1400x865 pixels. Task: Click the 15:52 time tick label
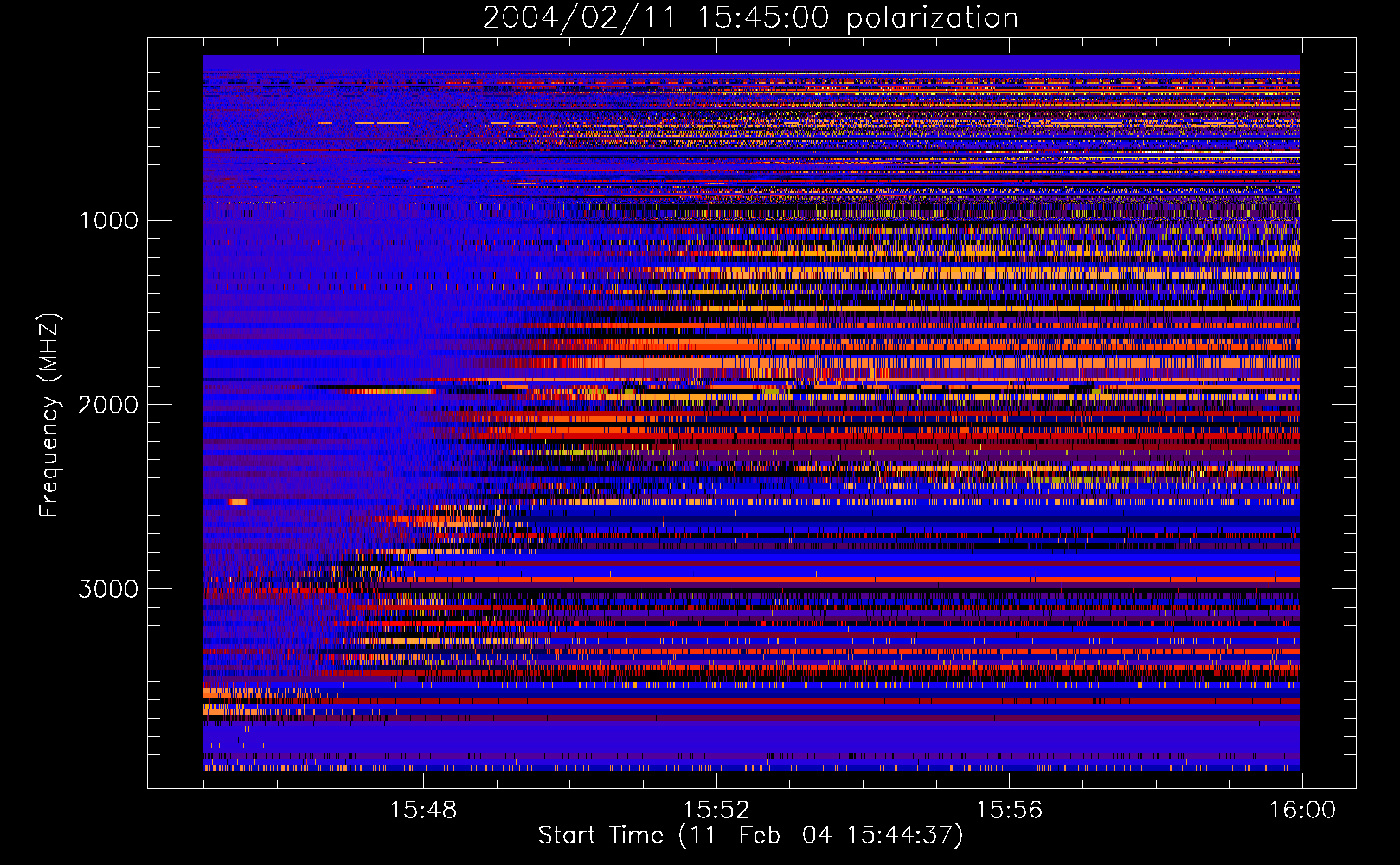click(x=716, y=811)
